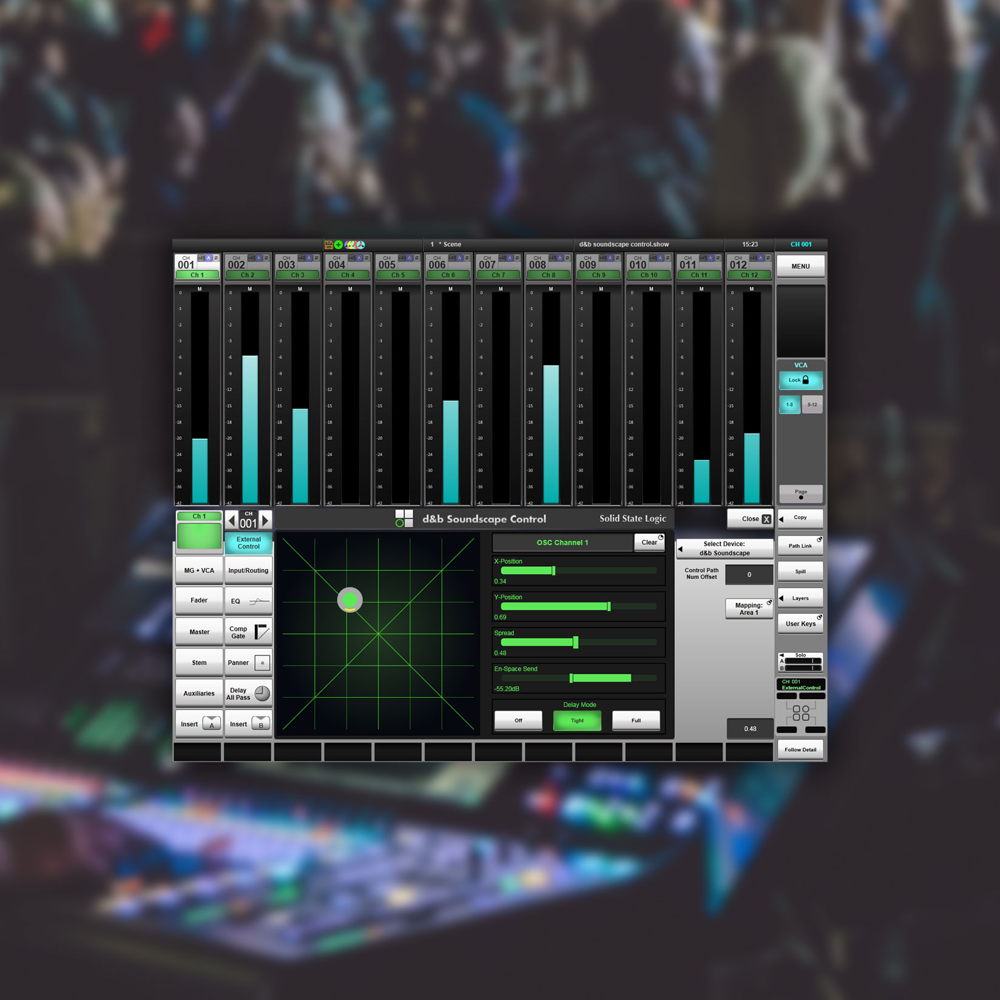Select channel 006 header

click(x=448, y=267)
